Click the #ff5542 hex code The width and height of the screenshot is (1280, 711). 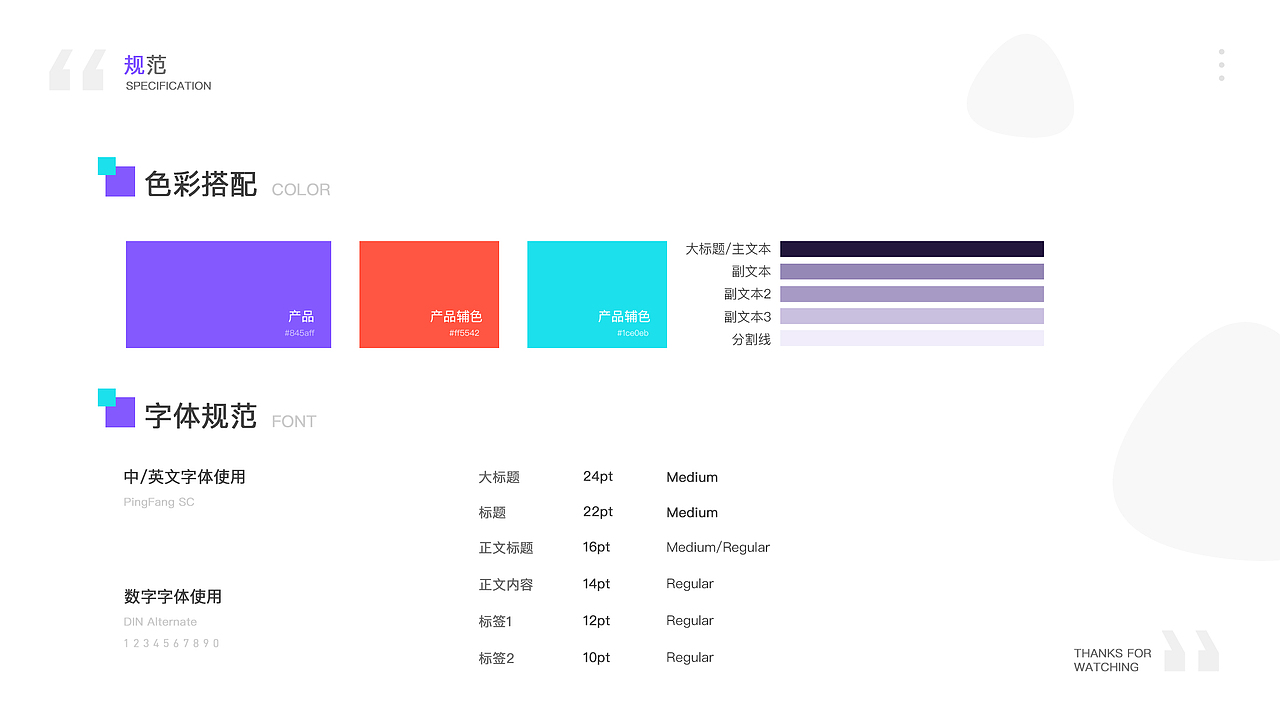click(464, 333)
